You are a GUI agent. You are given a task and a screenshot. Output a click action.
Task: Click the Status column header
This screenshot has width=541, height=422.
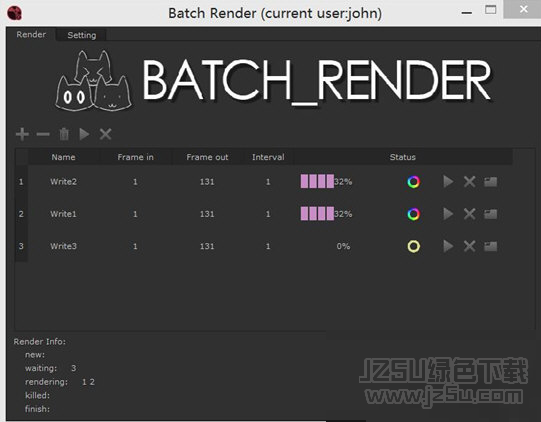(403, 157)
